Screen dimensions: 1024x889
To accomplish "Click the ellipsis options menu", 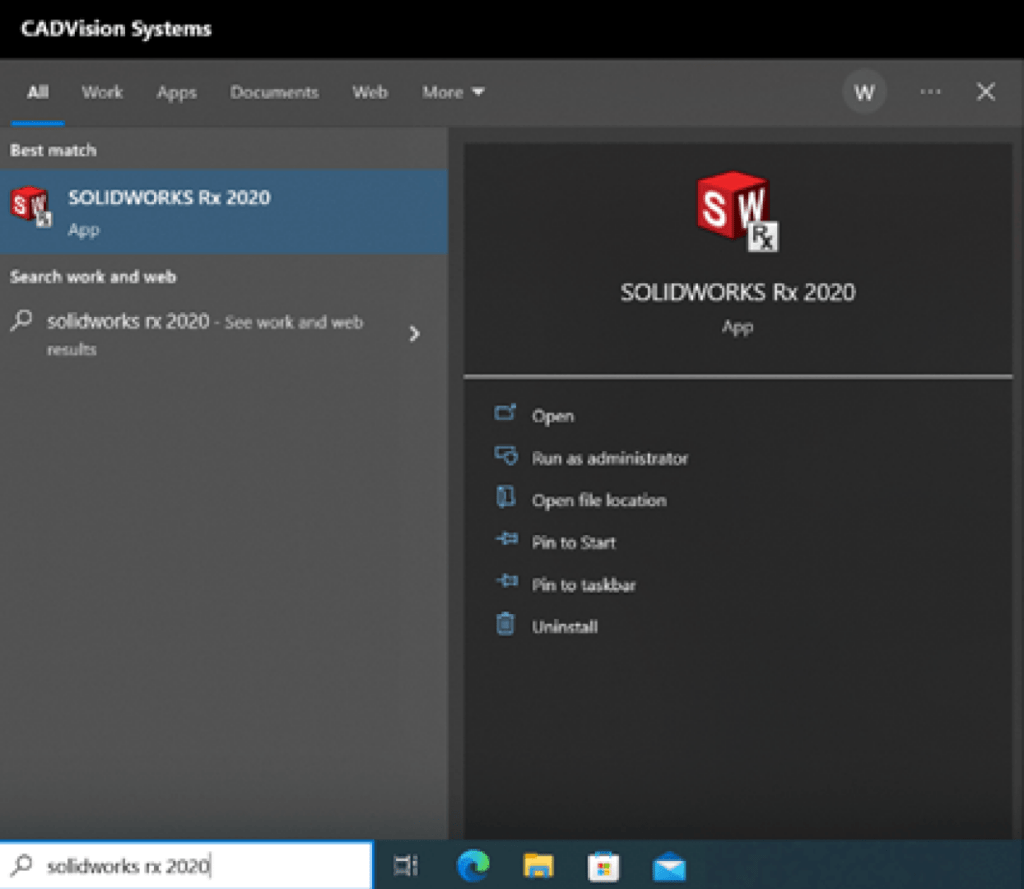I will [x=930, y=92].
